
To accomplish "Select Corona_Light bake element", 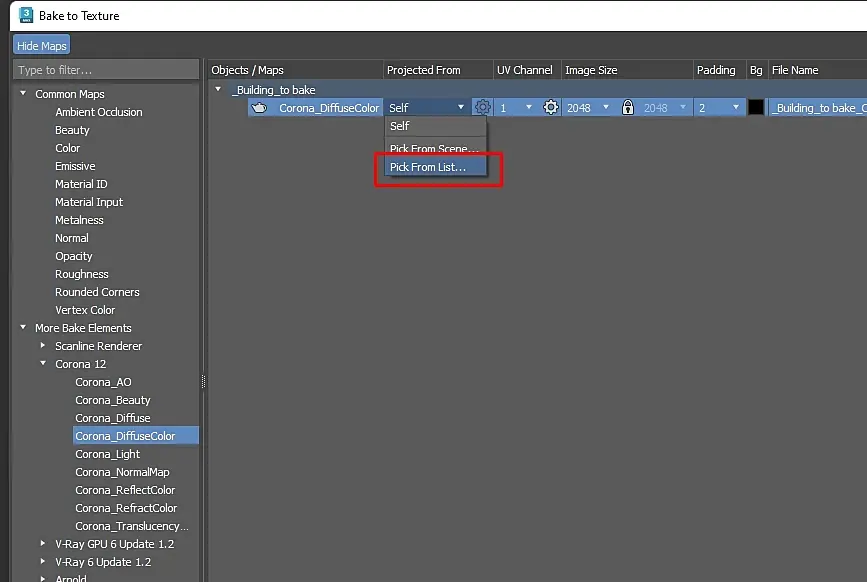I will click(x=108, y=454).
